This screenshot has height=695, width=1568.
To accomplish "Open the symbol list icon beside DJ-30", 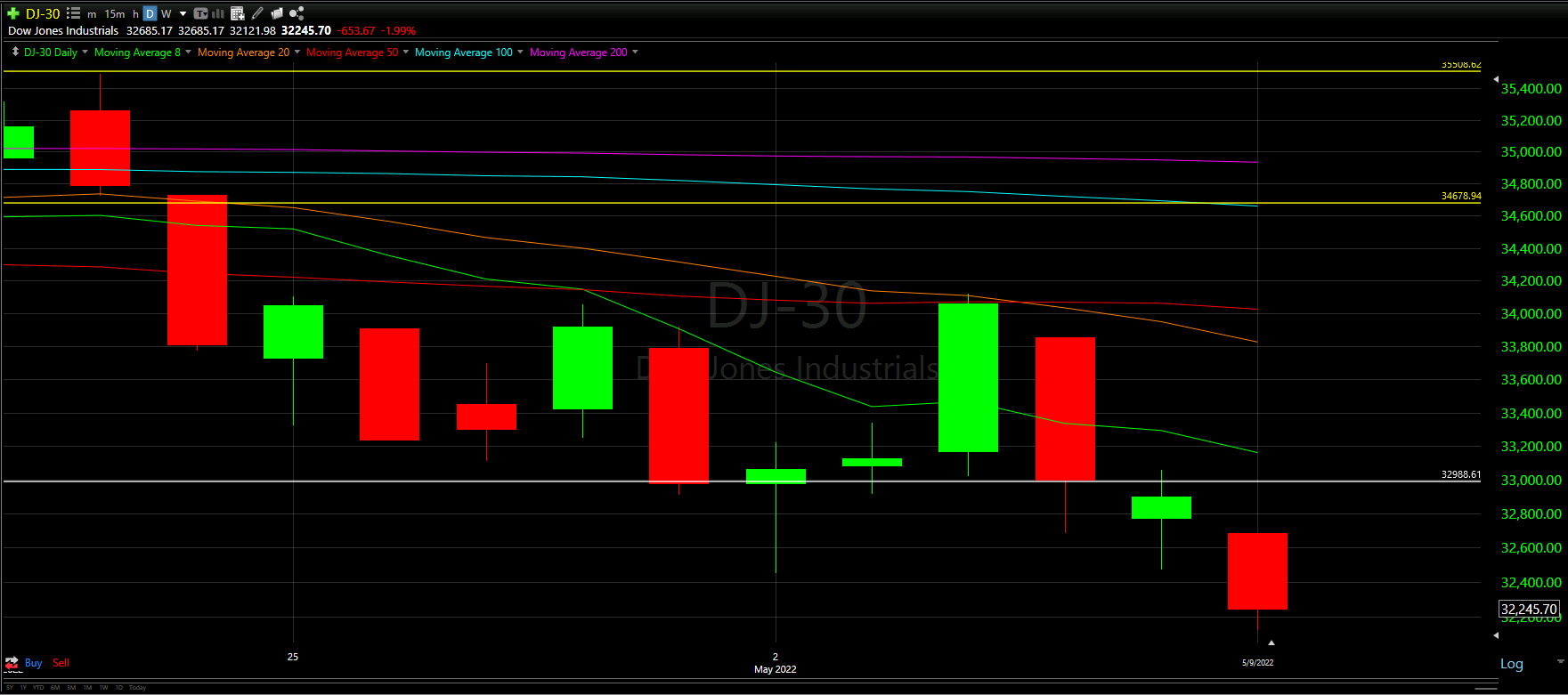I will [x=73, y=13].
